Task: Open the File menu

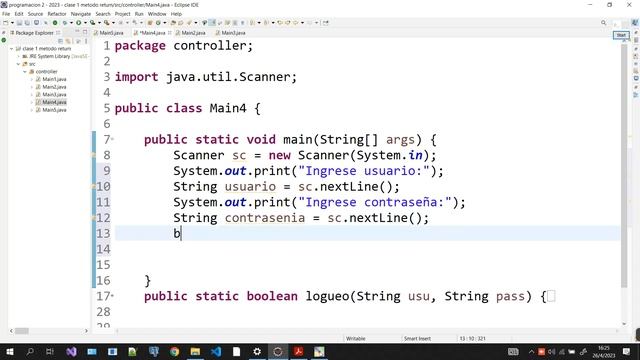Action: click(6, 14)
